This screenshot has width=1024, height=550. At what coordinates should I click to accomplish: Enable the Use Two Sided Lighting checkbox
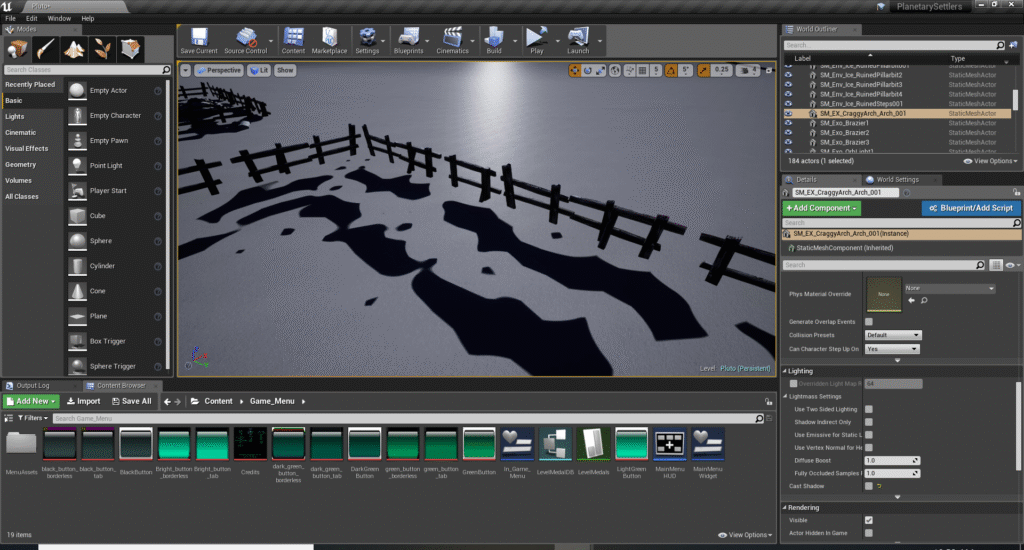868,409
